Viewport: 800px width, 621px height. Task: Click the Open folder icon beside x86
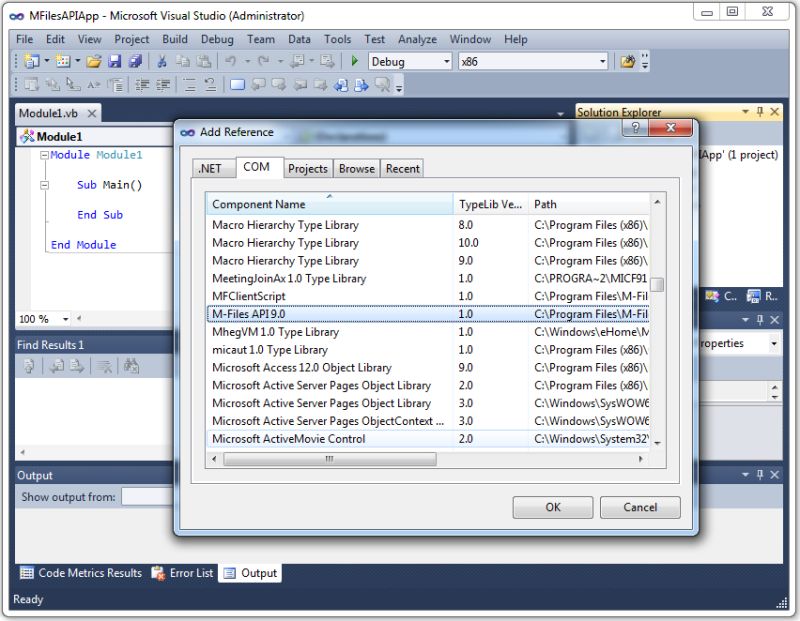pyautogui.click(x=628, y=62)
